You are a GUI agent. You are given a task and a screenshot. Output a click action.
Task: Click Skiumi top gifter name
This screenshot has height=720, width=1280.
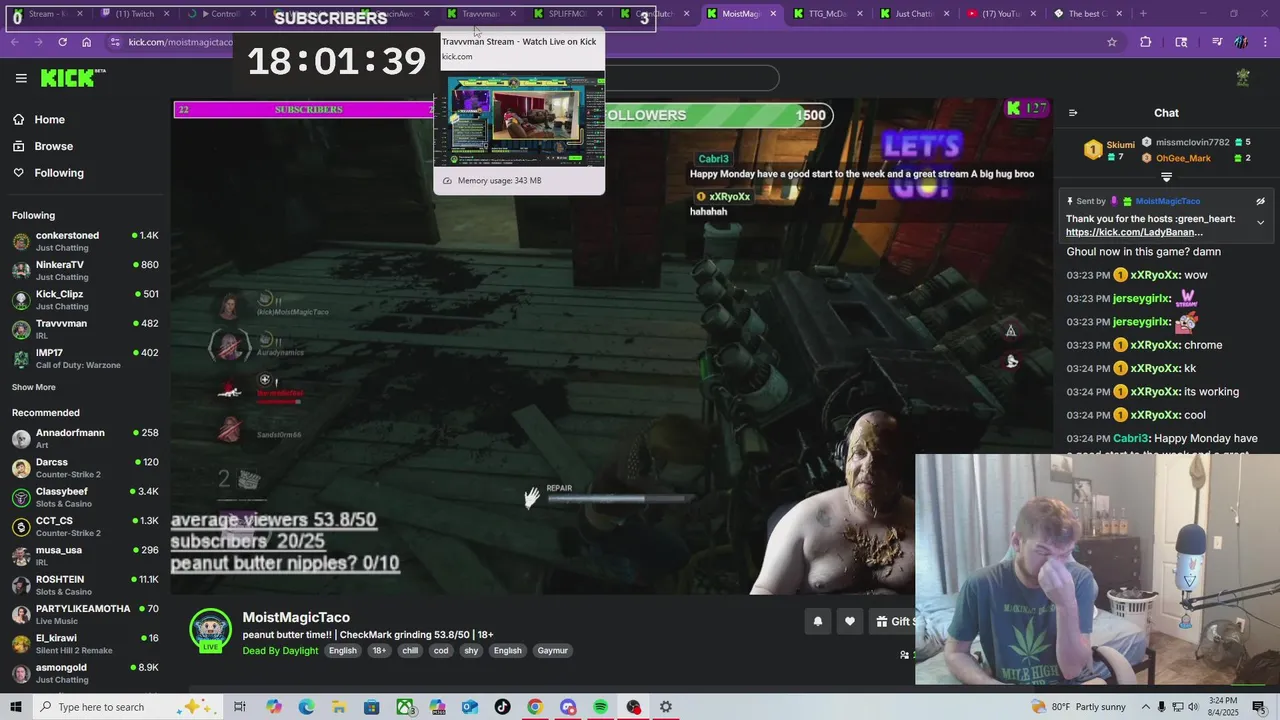(1120, 145)
